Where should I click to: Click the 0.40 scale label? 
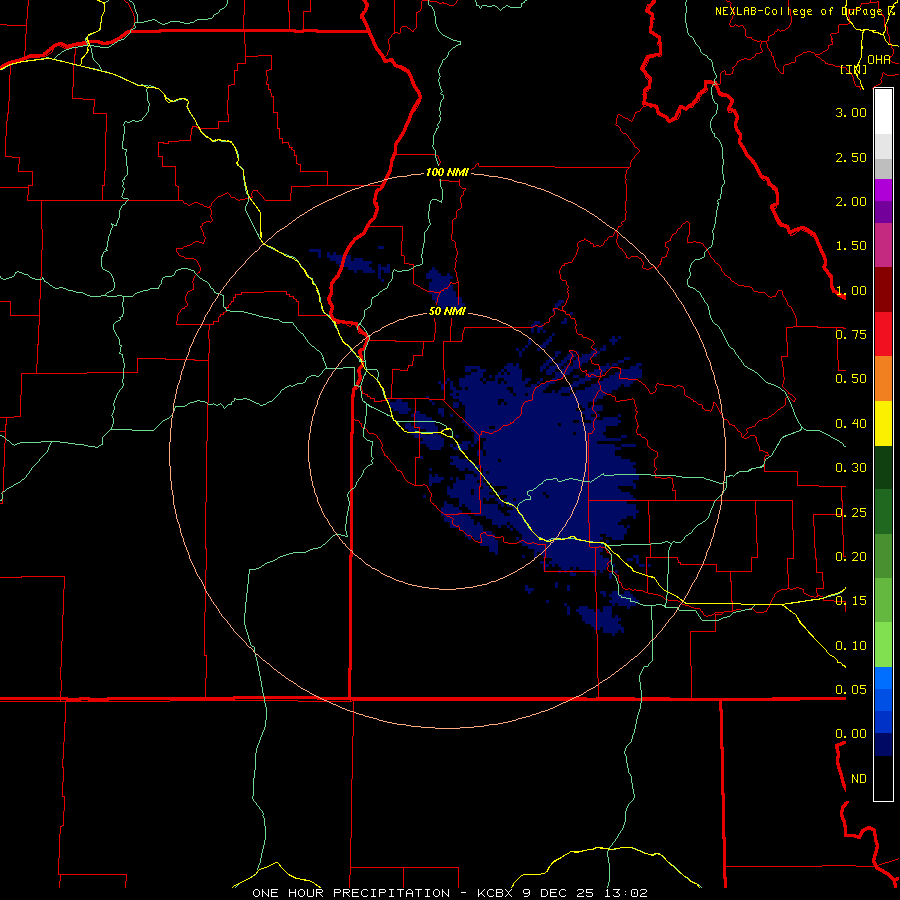point(851,424)
